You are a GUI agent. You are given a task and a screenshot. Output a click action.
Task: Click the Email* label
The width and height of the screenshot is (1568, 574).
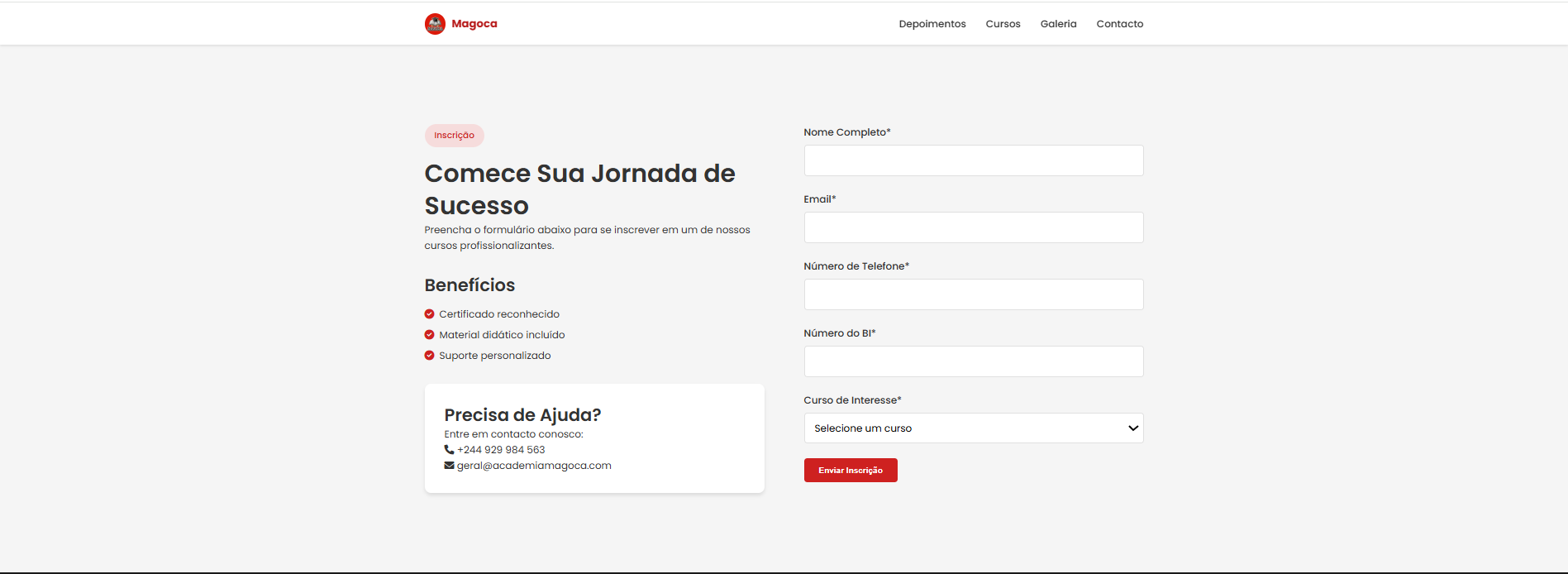click(x=820, y=199)
